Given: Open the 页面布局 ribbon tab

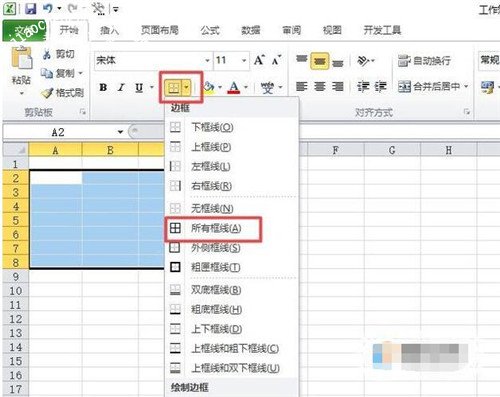Looking at the screenshot, I should tap(160, 30).
